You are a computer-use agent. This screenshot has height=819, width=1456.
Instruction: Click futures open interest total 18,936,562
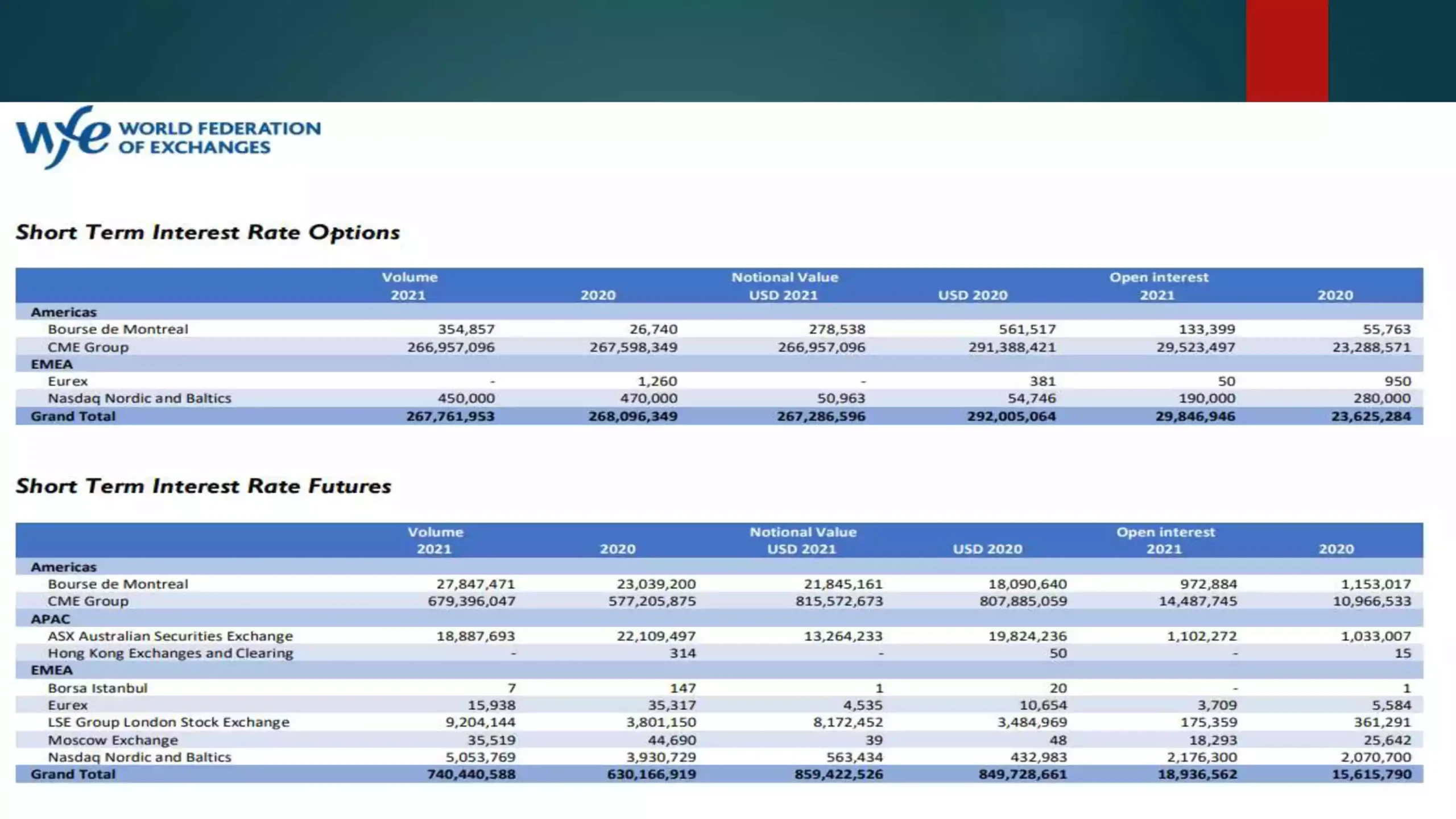coord(1197,775)
